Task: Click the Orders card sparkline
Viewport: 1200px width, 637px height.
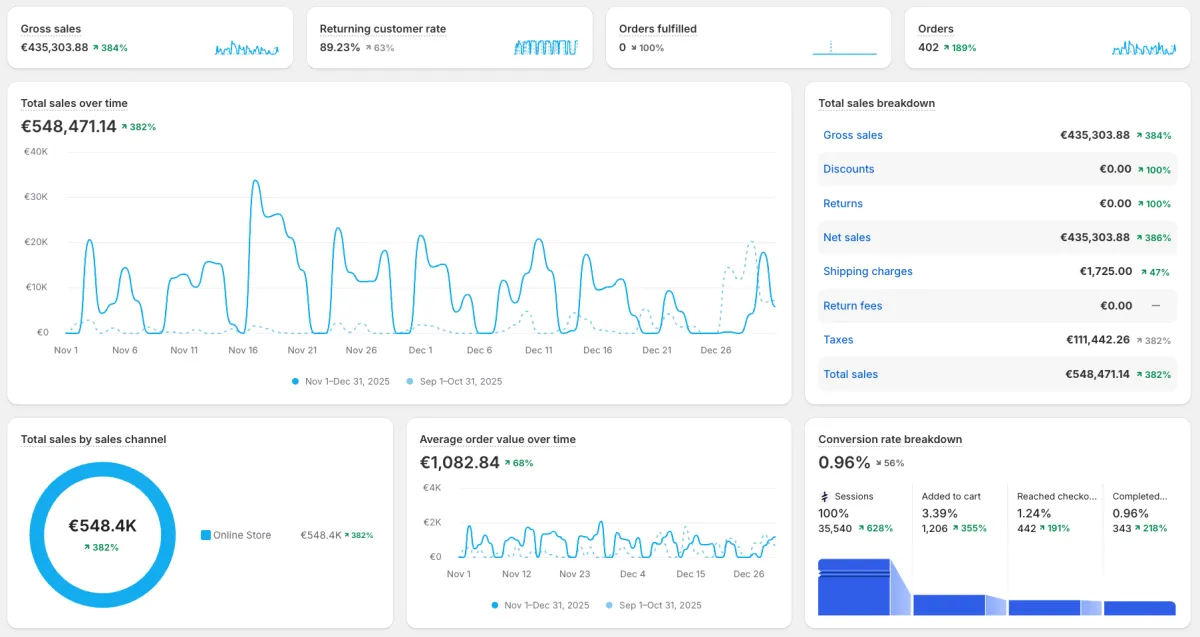Action: tap(1144, 48)
